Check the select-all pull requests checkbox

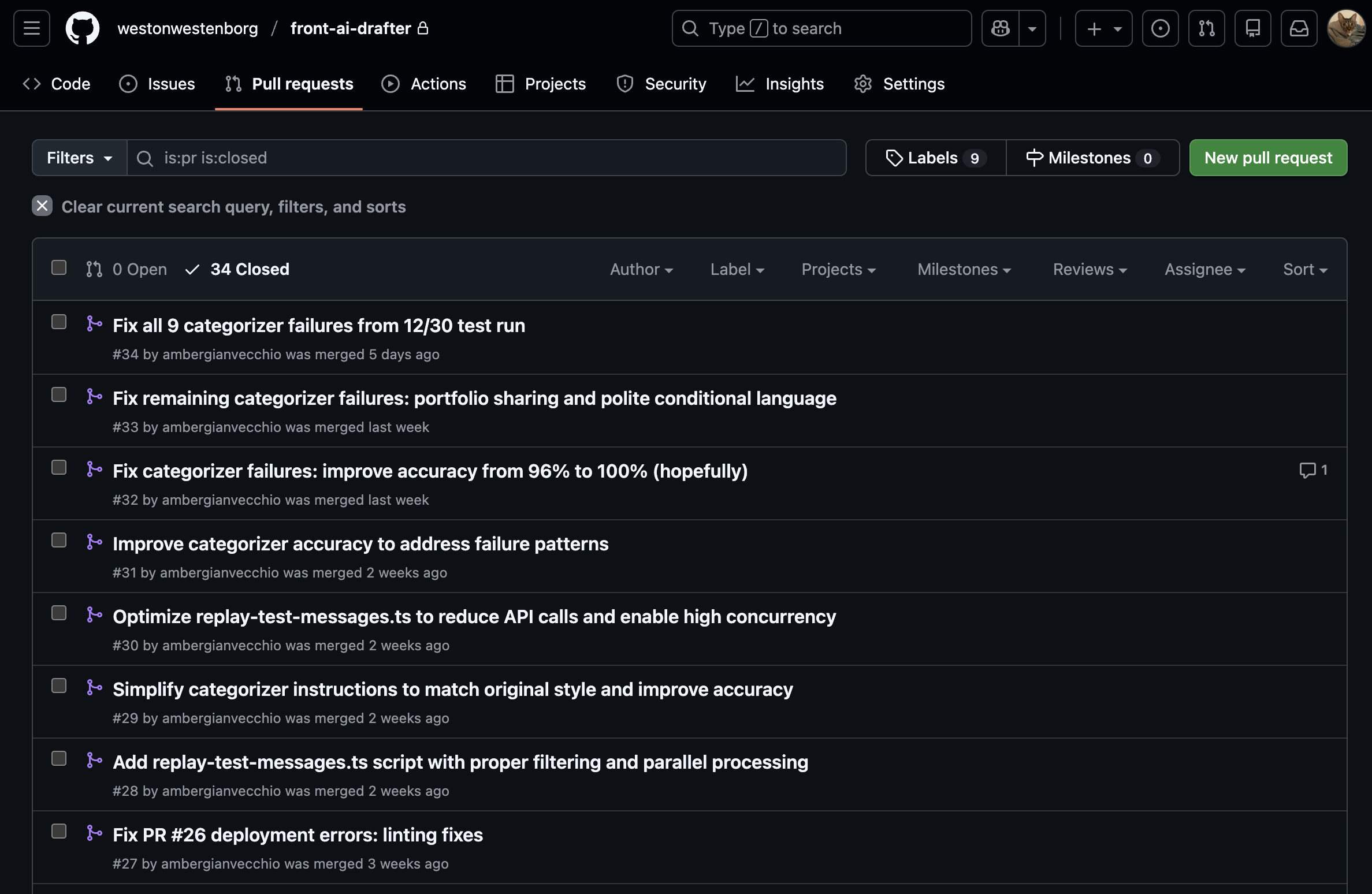tap(59, 268)
